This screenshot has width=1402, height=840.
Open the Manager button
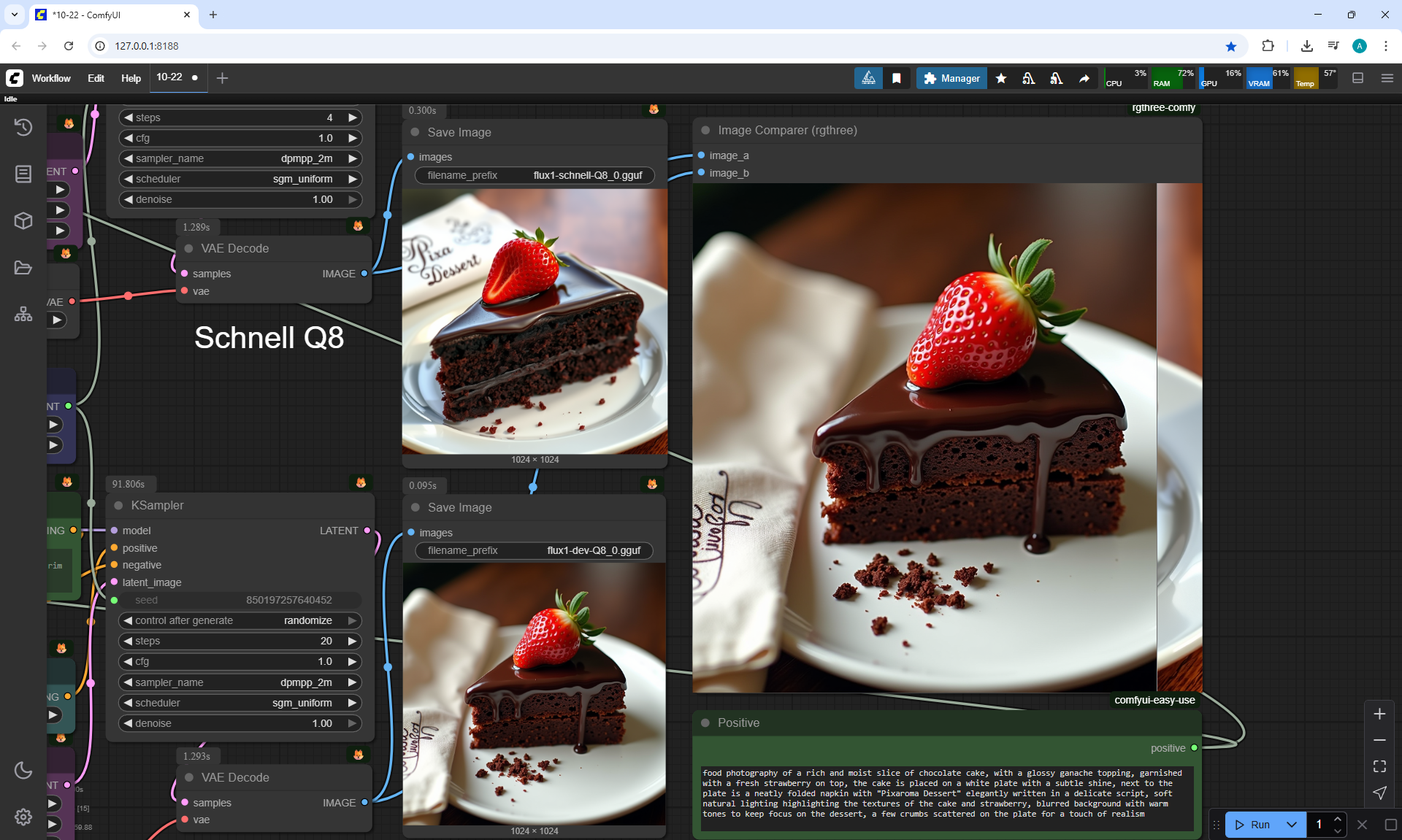click(x=951, y=78)
